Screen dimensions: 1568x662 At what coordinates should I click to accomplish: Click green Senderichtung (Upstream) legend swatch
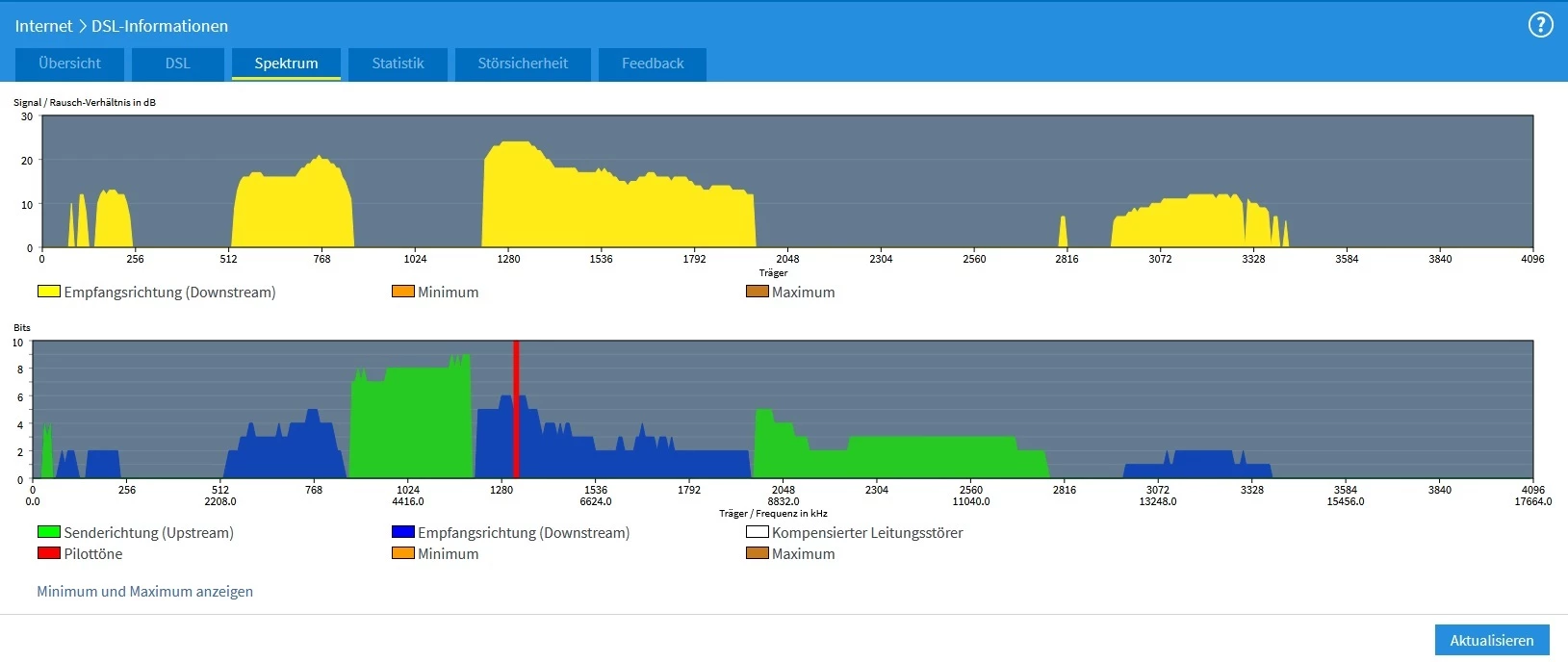(48, 532)
